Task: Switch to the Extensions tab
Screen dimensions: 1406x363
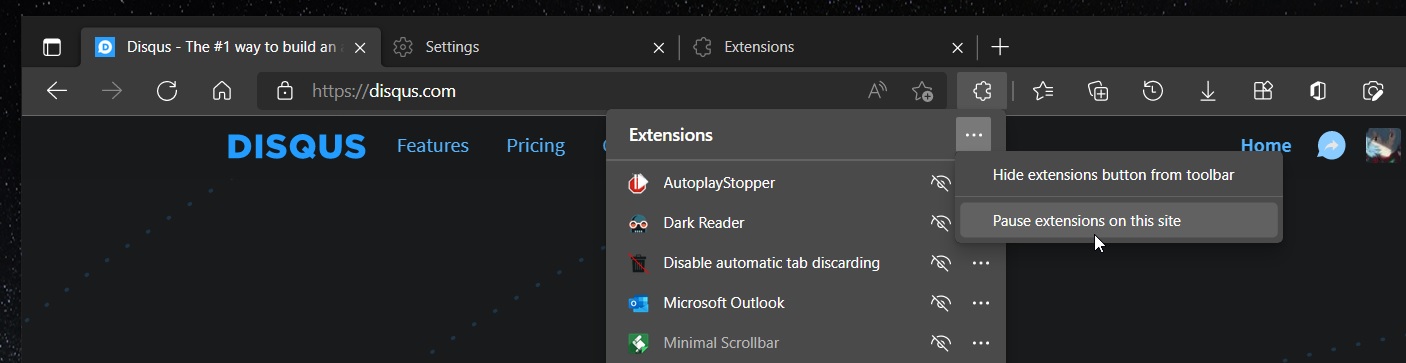Action: click(x=829, y=47)
